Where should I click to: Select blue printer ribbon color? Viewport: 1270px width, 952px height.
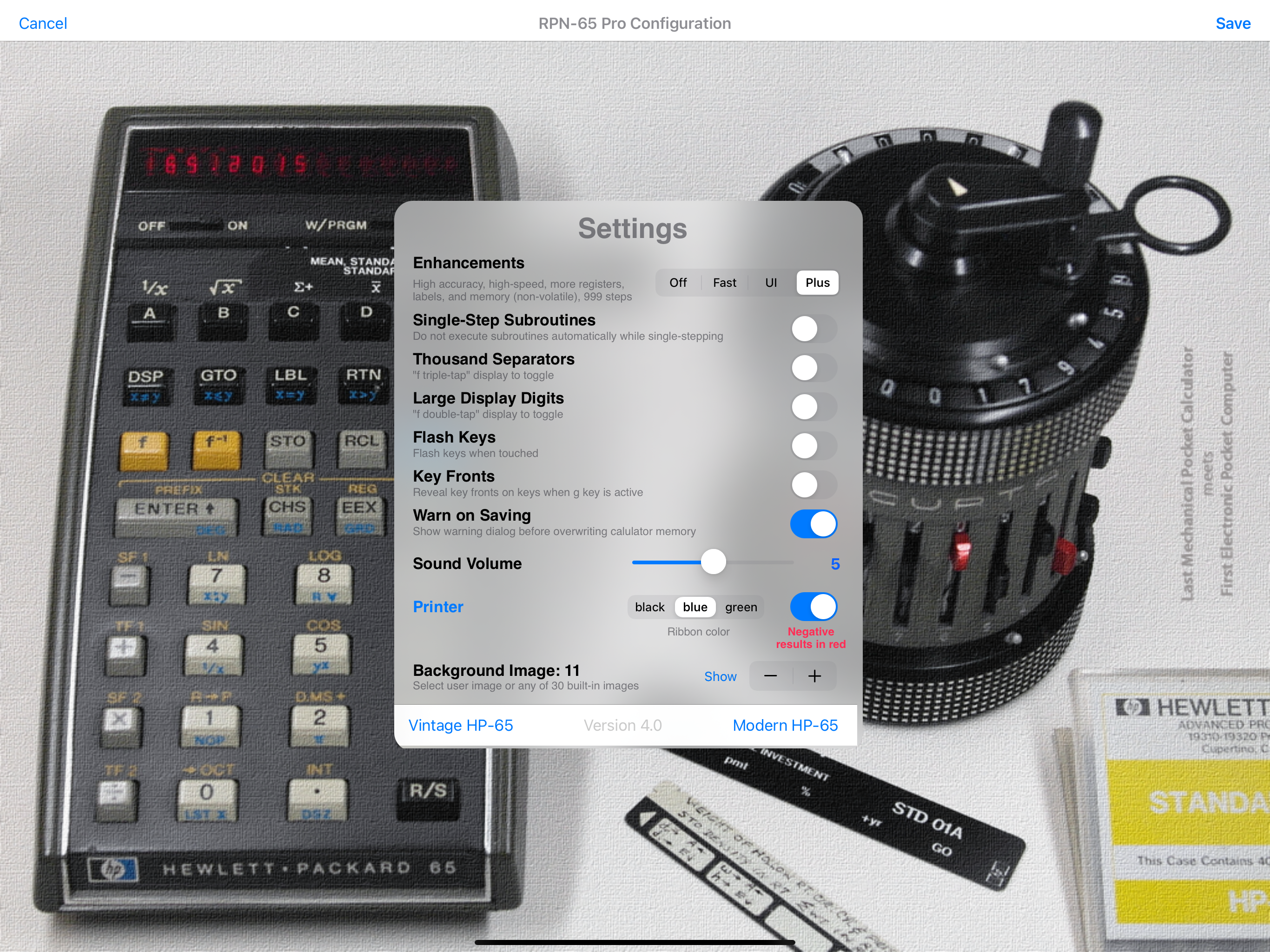click(695, 607)
